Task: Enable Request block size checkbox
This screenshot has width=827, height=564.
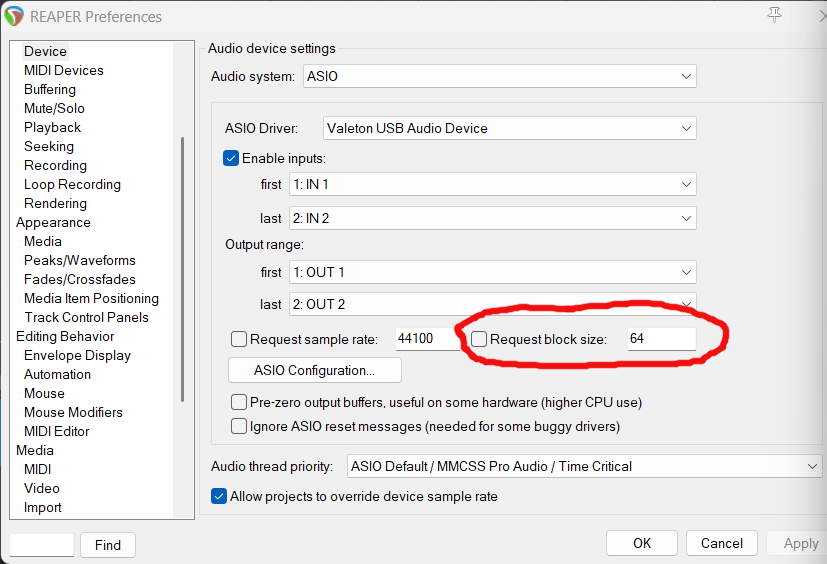Action: [x=479, y=339]
